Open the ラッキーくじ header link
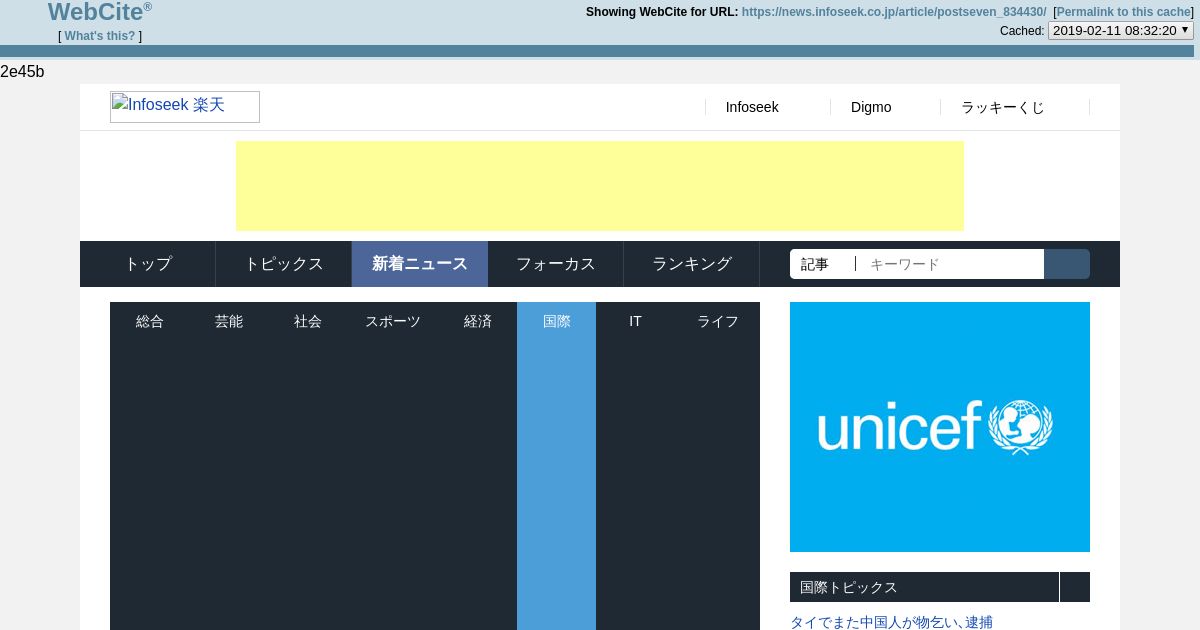This screenshot has width=1200, height=630. pos(1003,107)
